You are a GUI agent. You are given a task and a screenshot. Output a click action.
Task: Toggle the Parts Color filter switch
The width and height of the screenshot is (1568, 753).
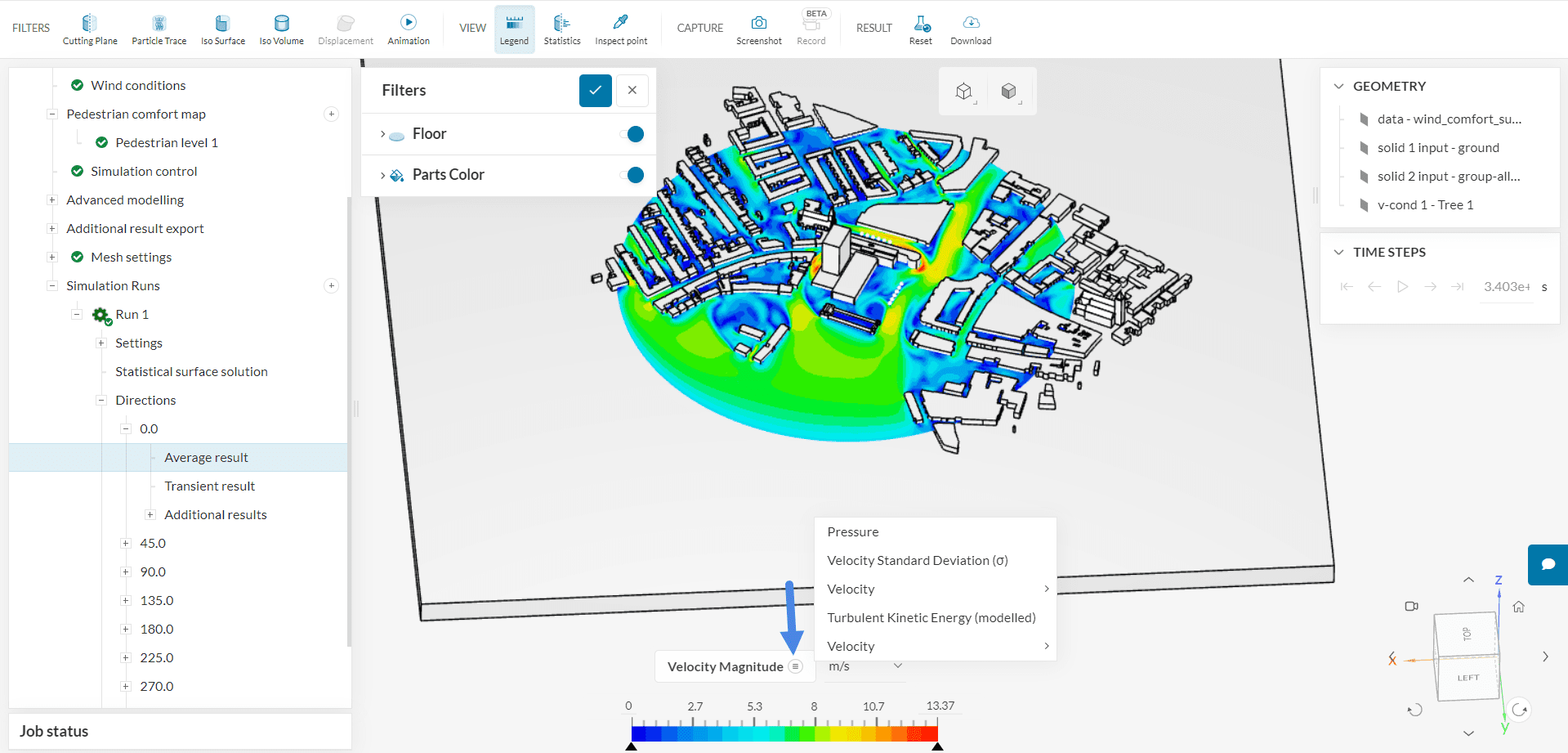[x=632, y=175]
